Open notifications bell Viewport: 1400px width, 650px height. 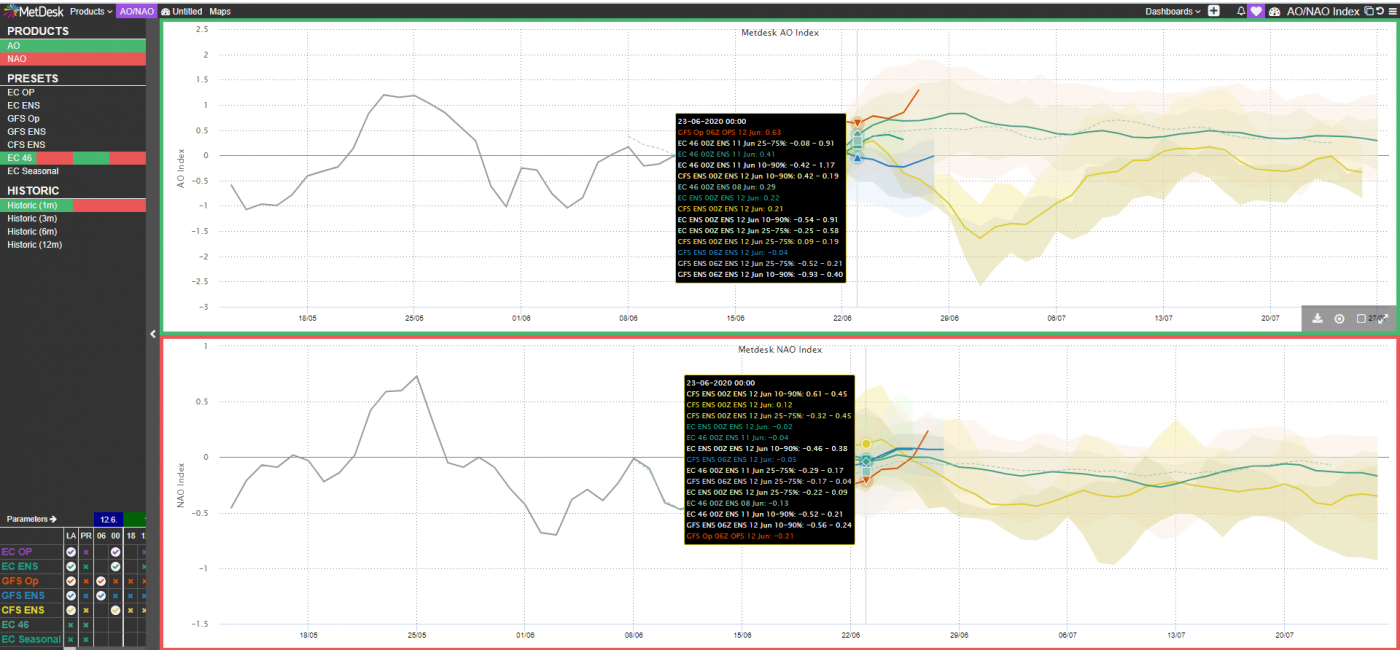(x=1241, y=11)
